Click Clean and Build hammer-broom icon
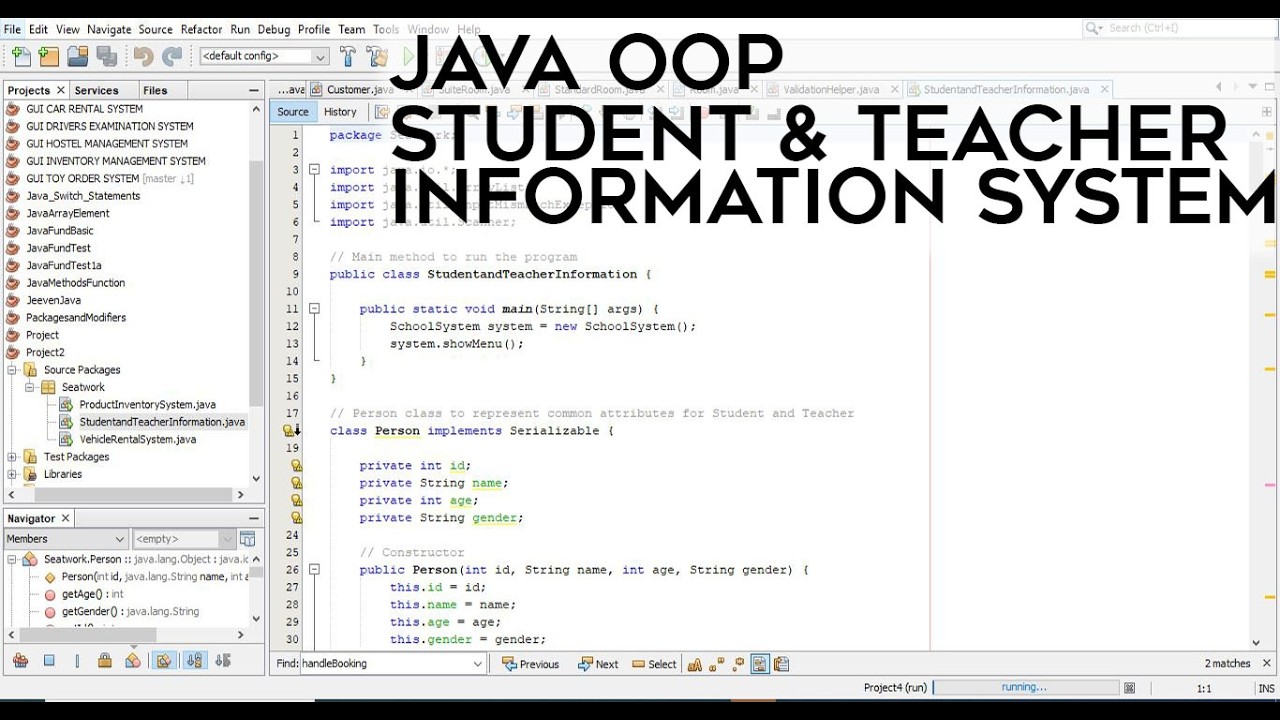This screenshot has height=720, width=1280. [x=377, y=57]
